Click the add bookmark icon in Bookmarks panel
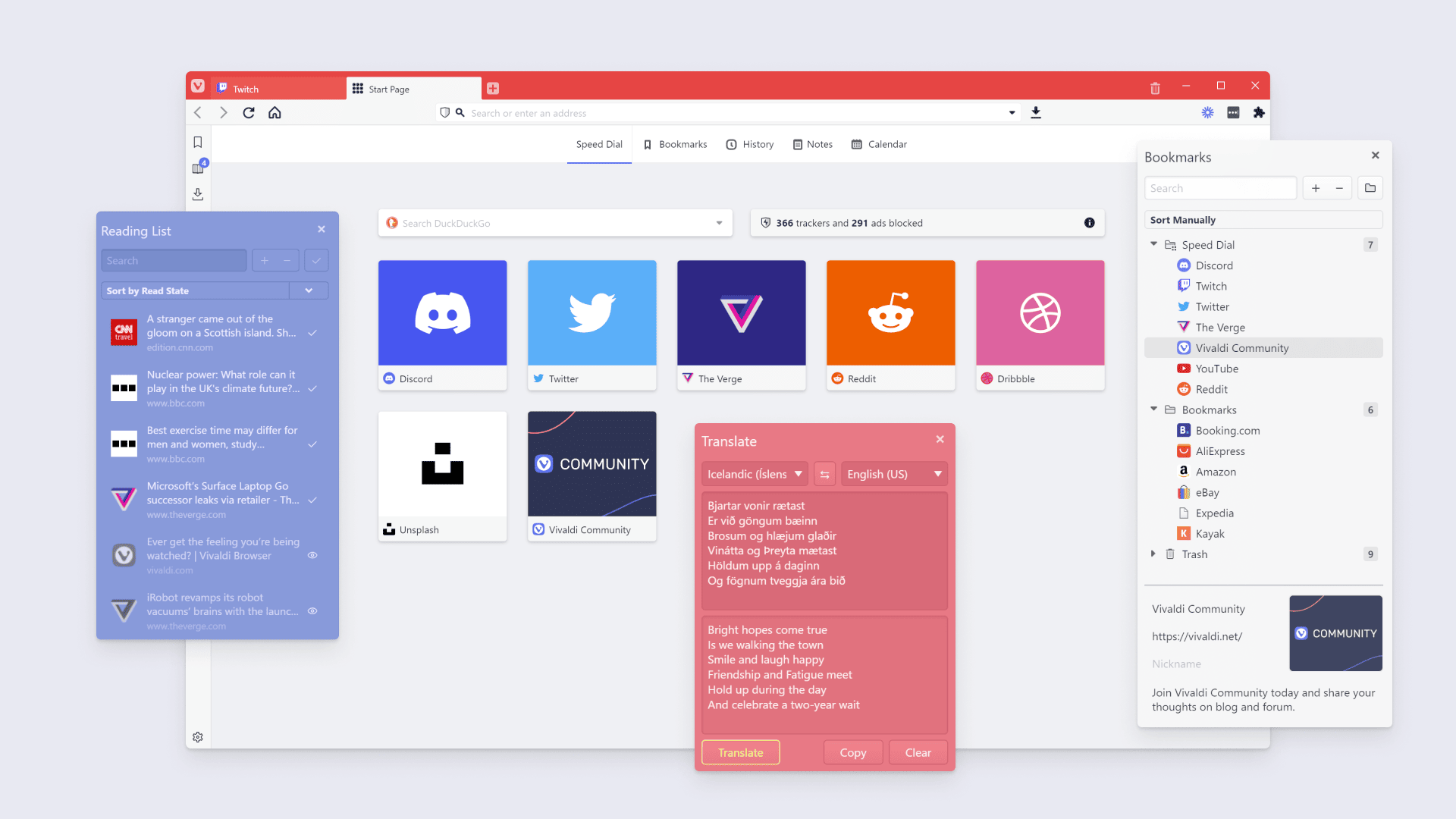The width and height of the screenshot is (1456, 819). (x=1316, y=188)
